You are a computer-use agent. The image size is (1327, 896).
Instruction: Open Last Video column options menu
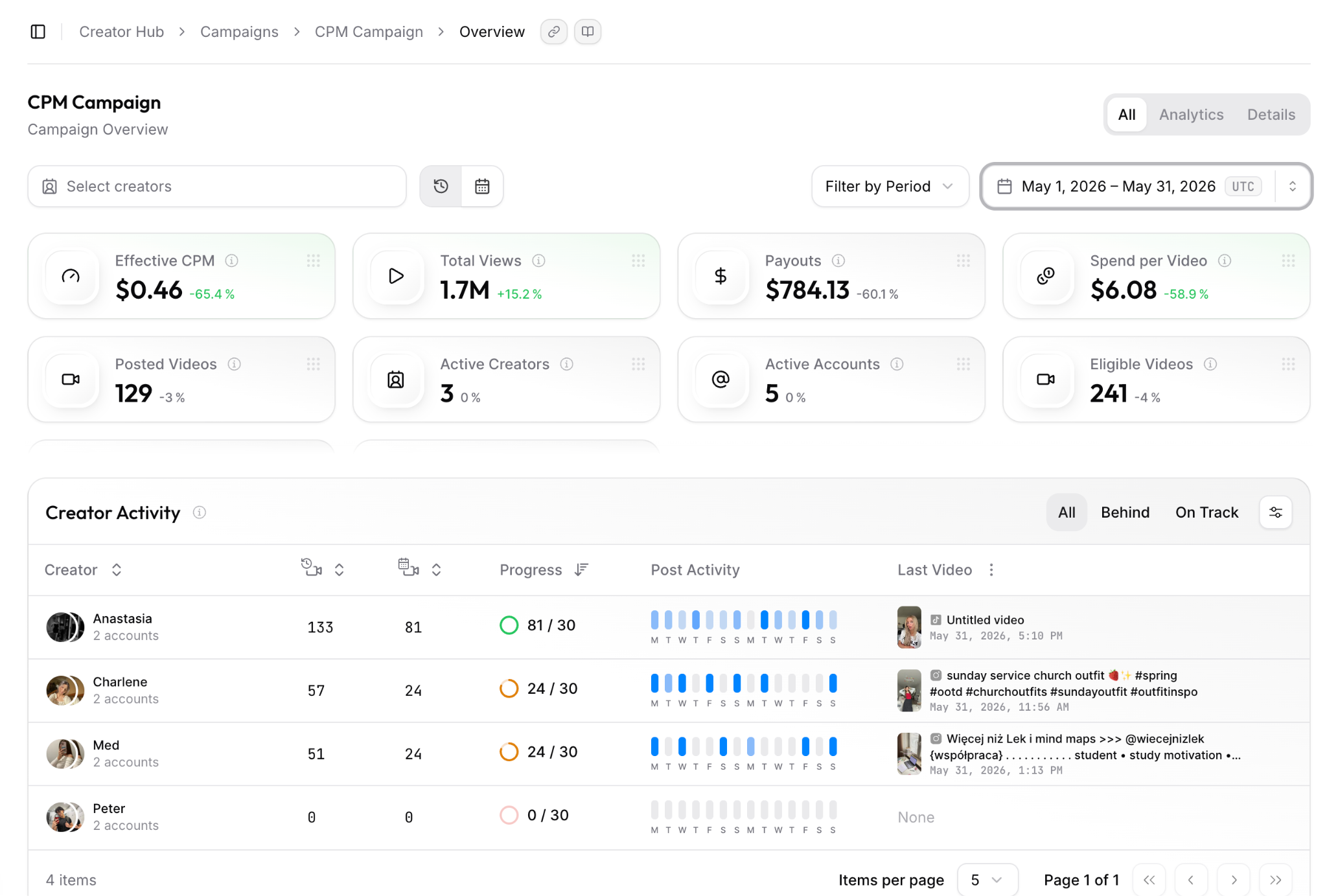tap(991, 569)
